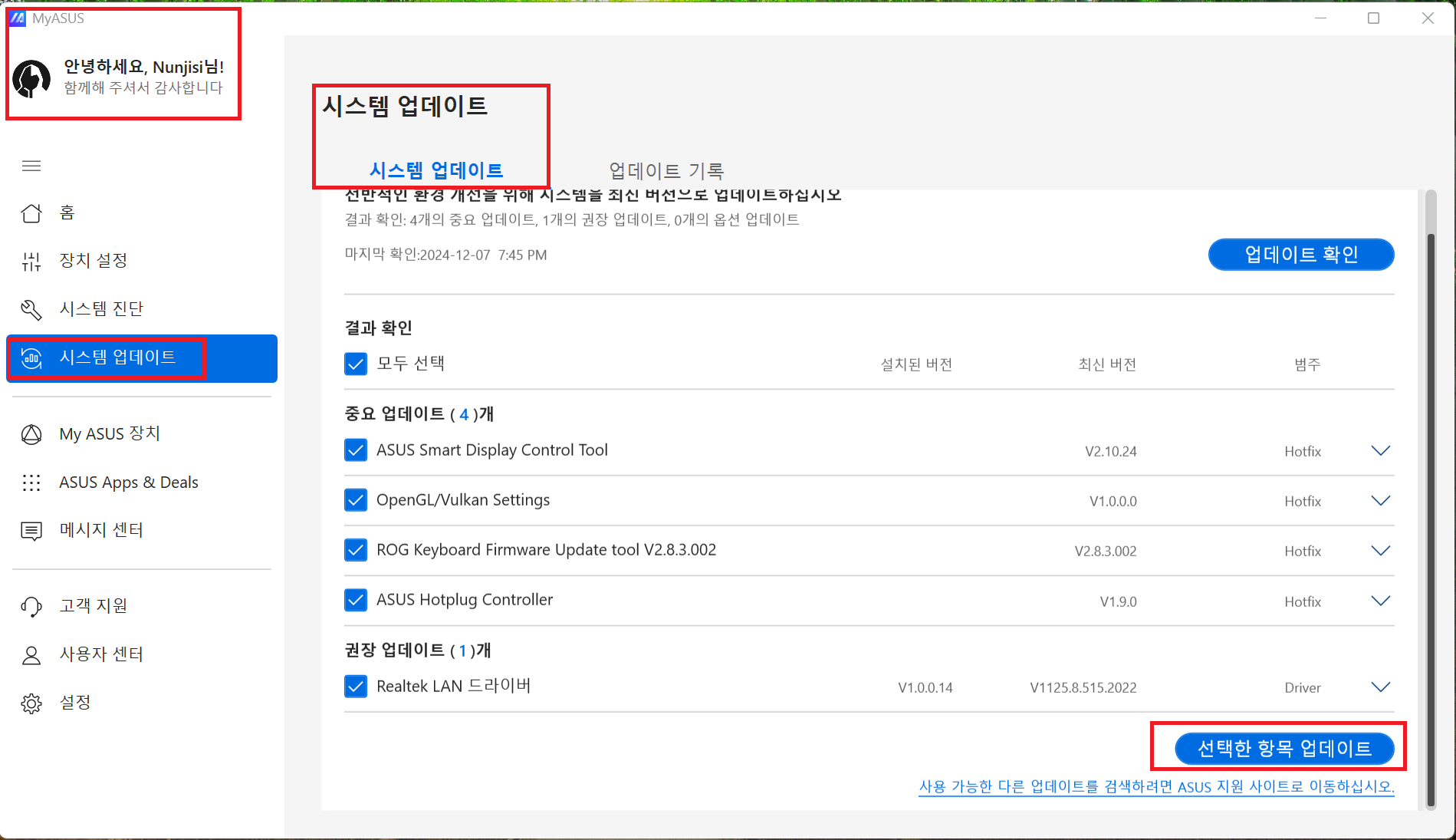Open the ASUS 지원 사이트 link

click(1156, 787)
